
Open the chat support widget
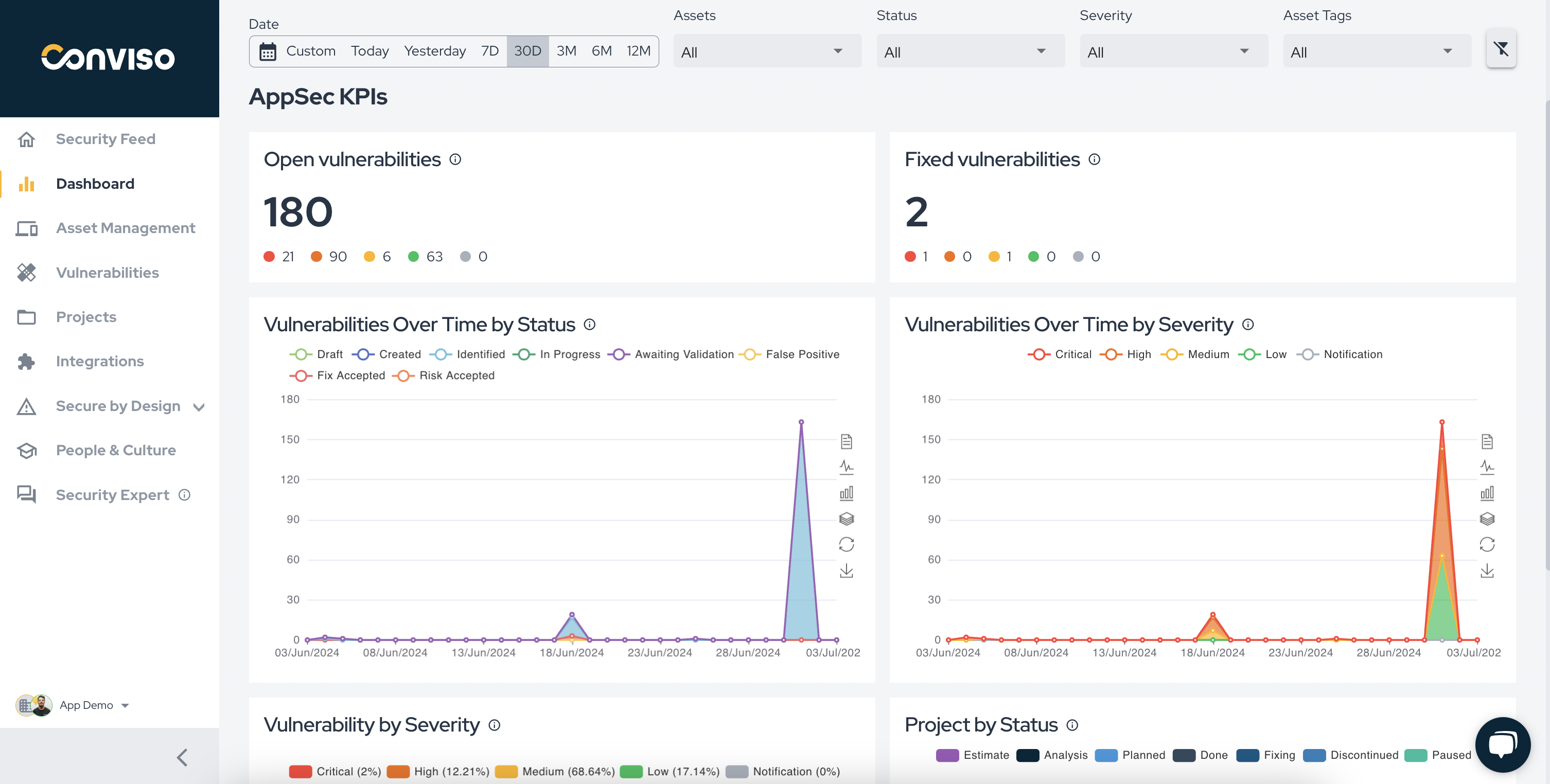tap(1503, 745)
